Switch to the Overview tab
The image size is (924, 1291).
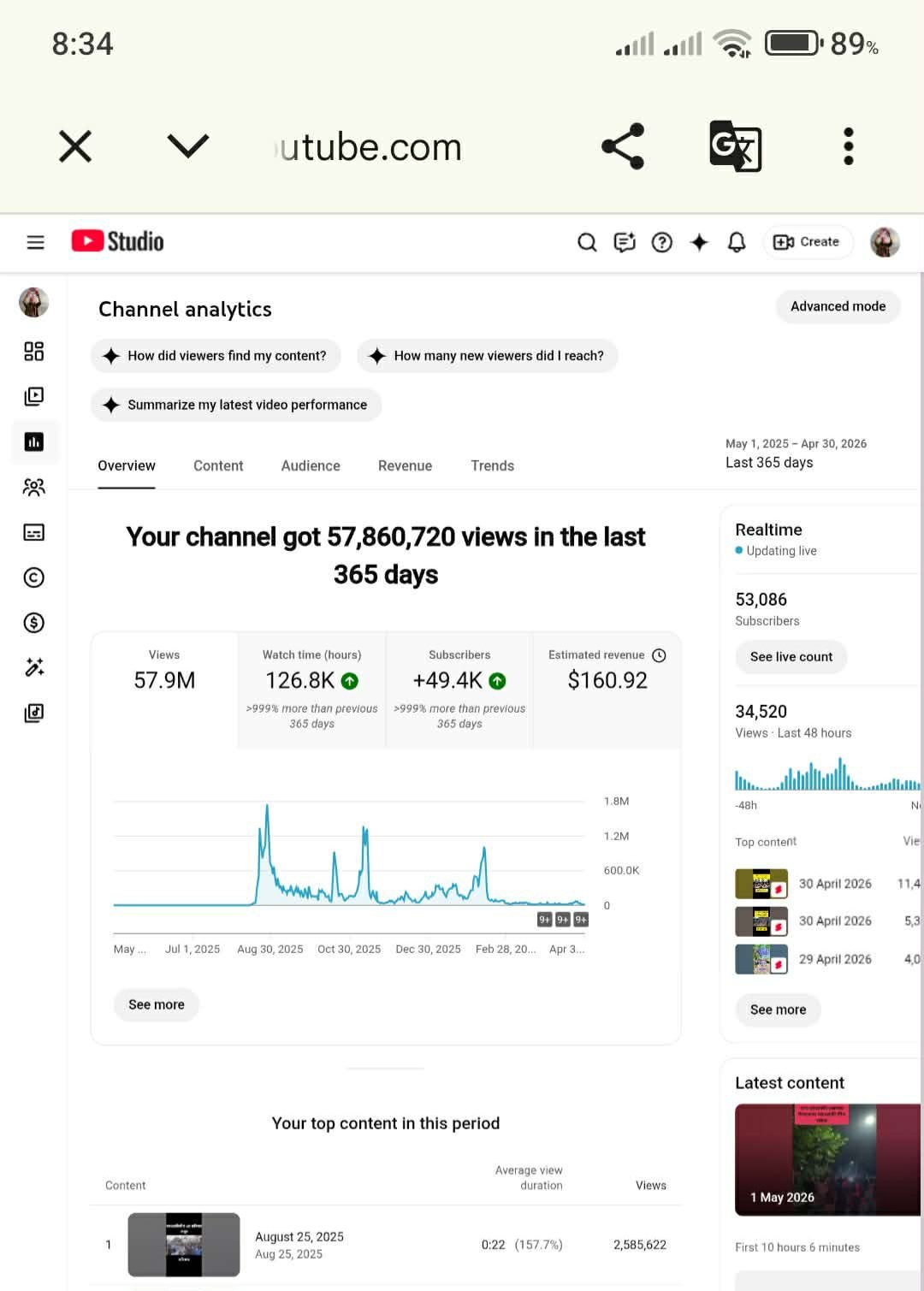click(127, 465)
